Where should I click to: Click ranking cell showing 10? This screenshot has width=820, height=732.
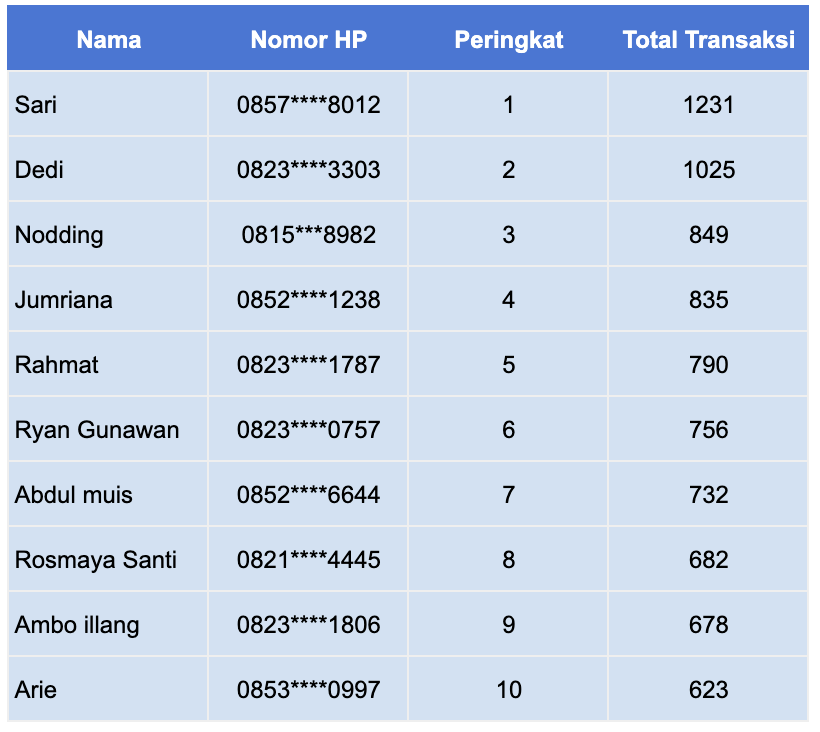(x=509, y=690)
